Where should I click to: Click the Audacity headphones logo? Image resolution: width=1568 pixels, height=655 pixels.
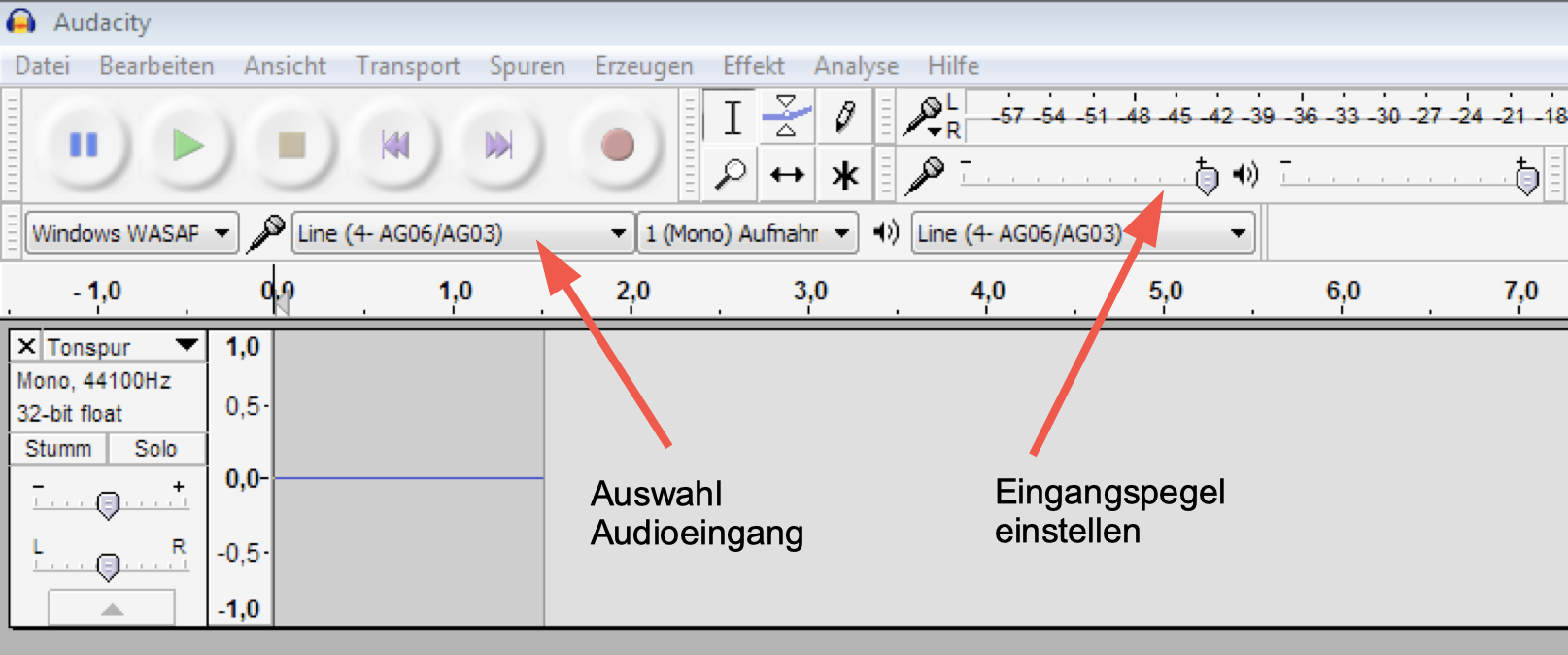coord(20,21)
